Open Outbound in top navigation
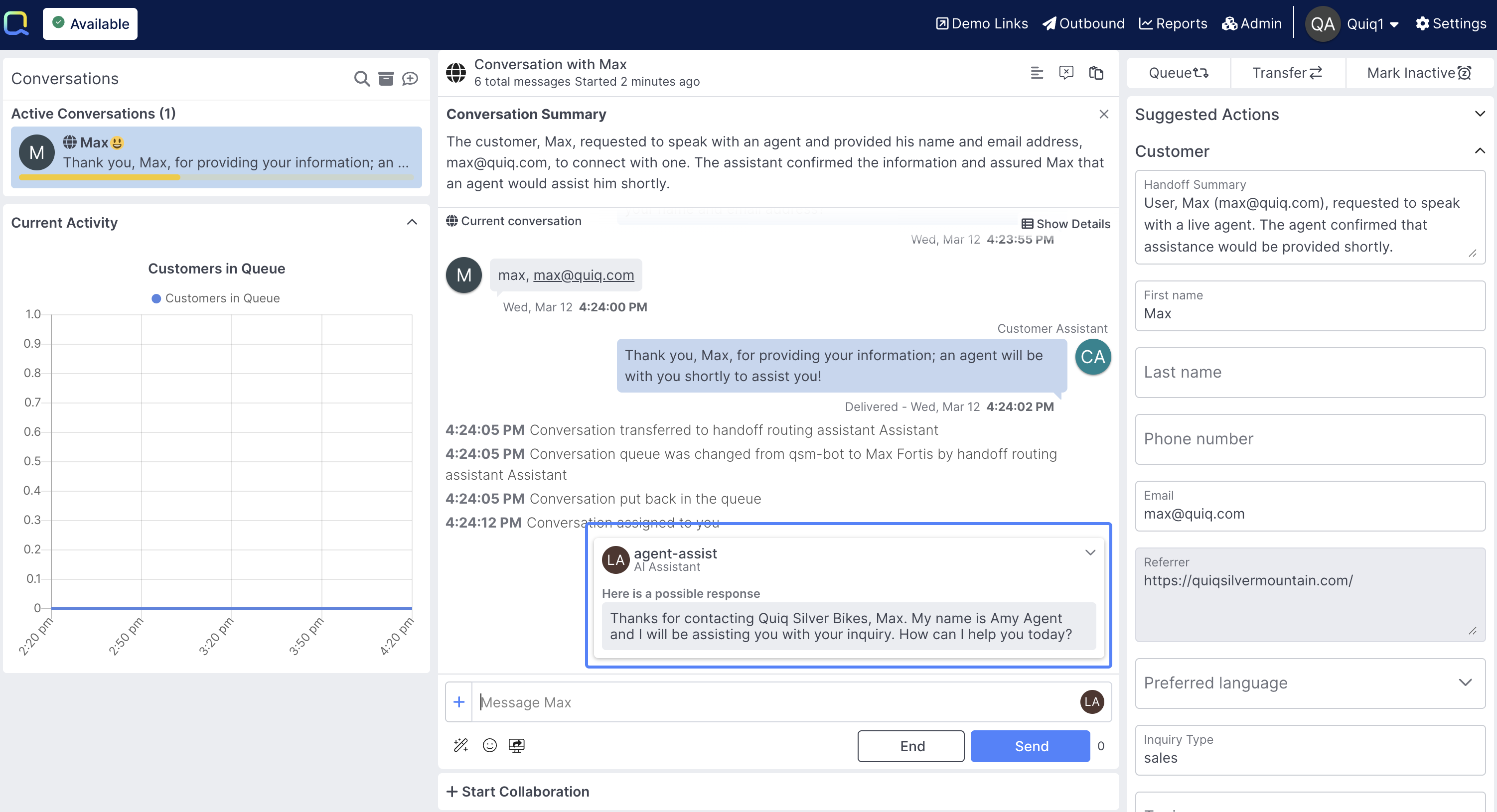This screenshot has height=812, width=1497. point(1083,24)
